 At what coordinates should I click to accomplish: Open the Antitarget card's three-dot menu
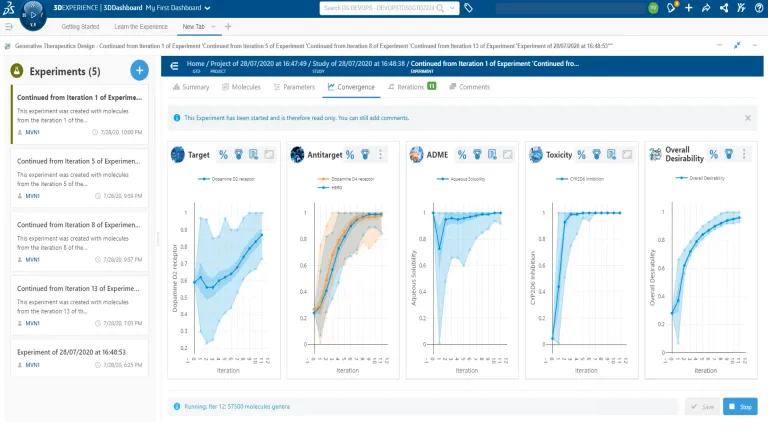pos(380,154)
